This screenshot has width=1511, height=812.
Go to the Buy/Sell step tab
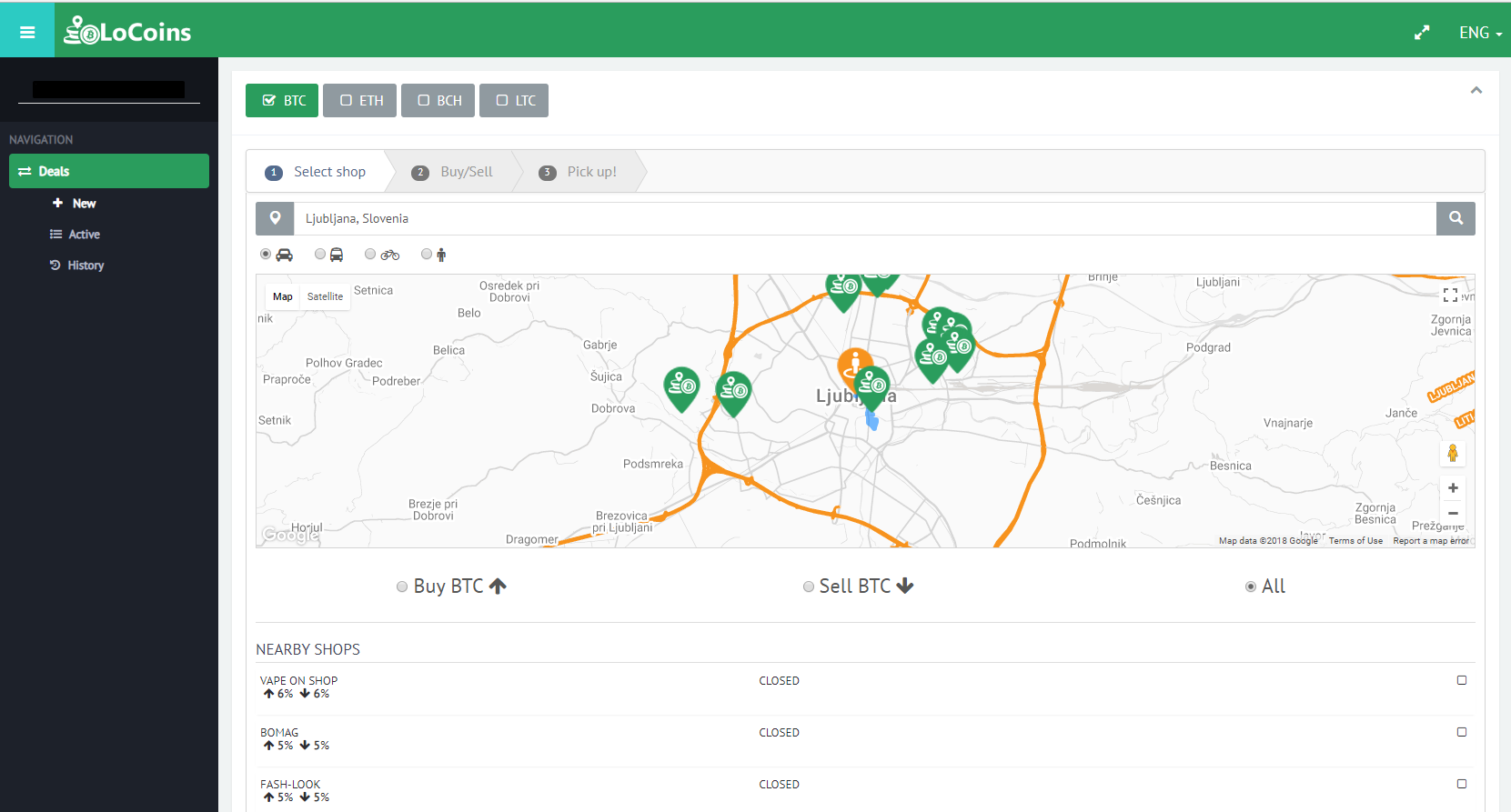[453, 172]
